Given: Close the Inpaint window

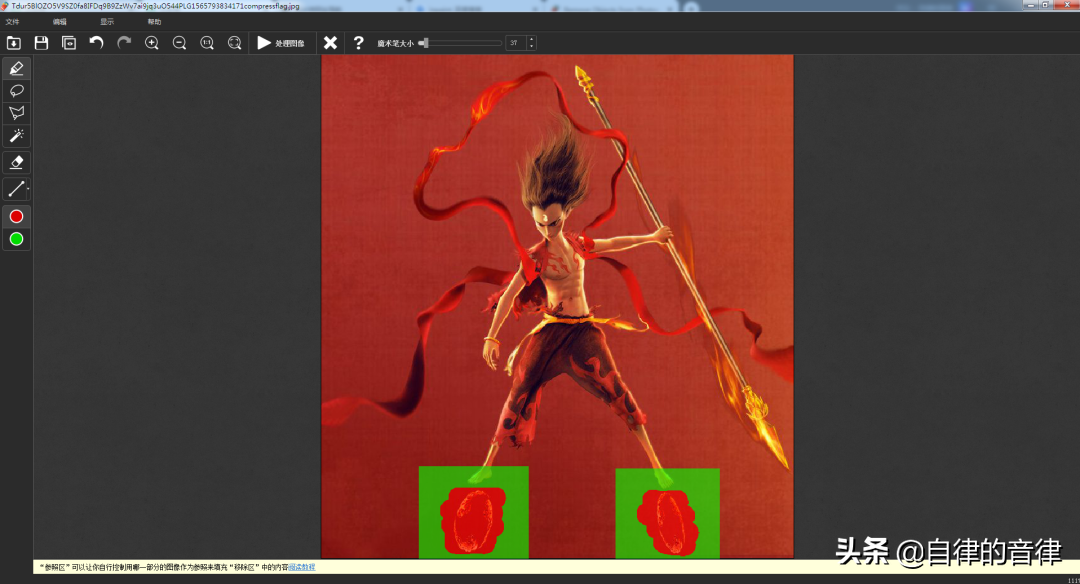Looking at the screenshot, I should pos(1068,5).
